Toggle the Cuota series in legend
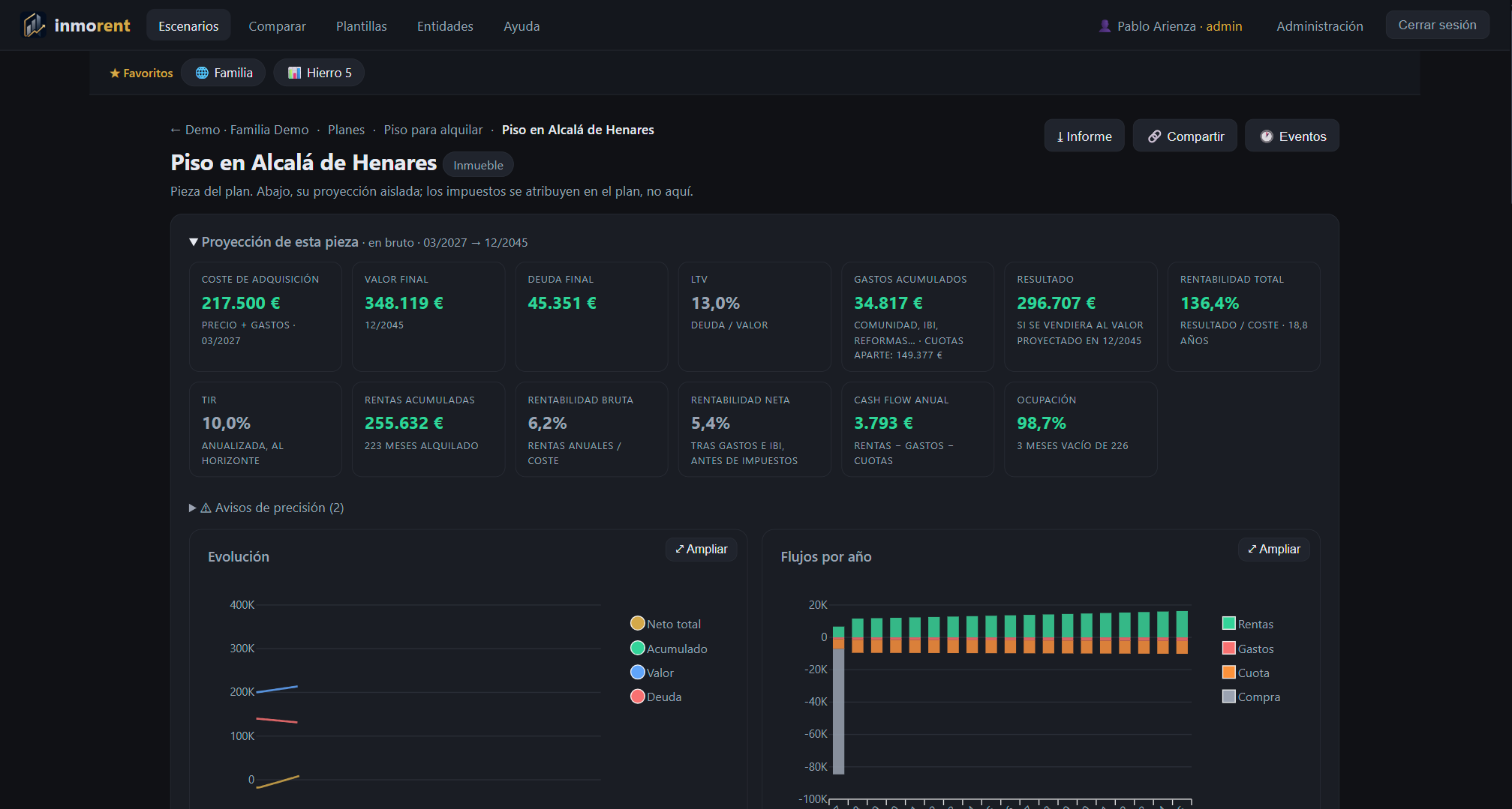This screenshot has width=1512, height=809. pos(1244,673)
